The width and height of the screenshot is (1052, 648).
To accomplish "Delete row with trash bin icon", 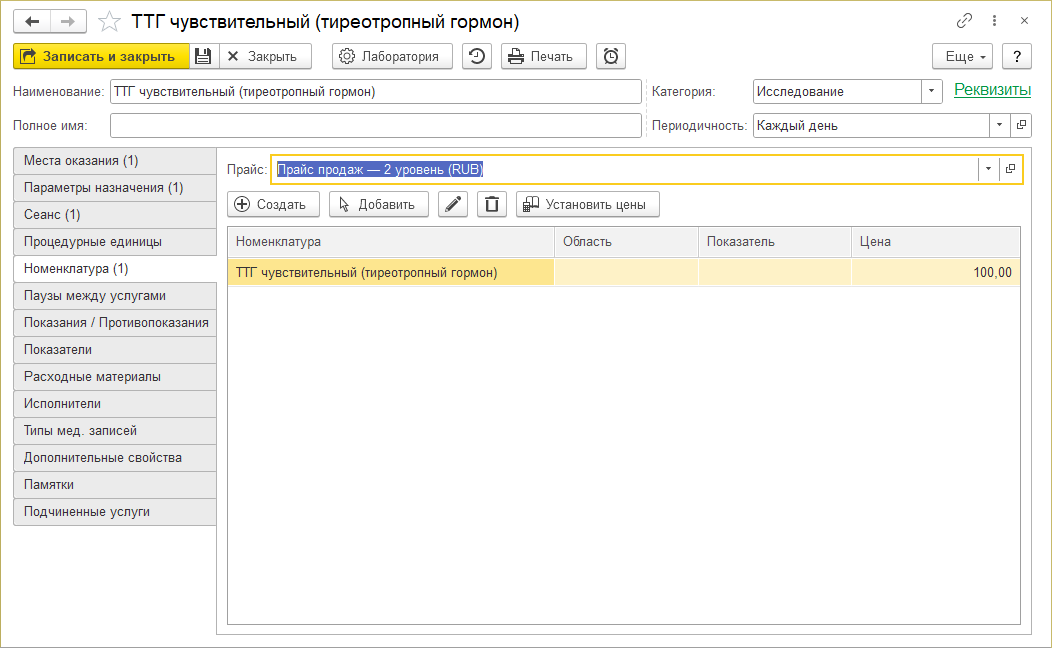I will (x=492, y=205).
